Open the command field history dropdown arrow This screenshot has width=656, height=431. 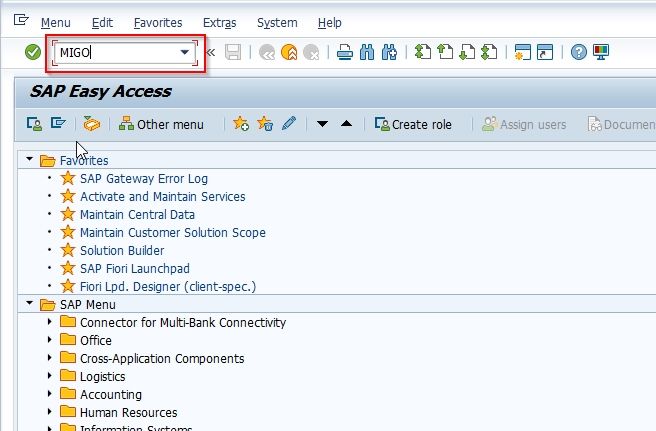[184, 52]
